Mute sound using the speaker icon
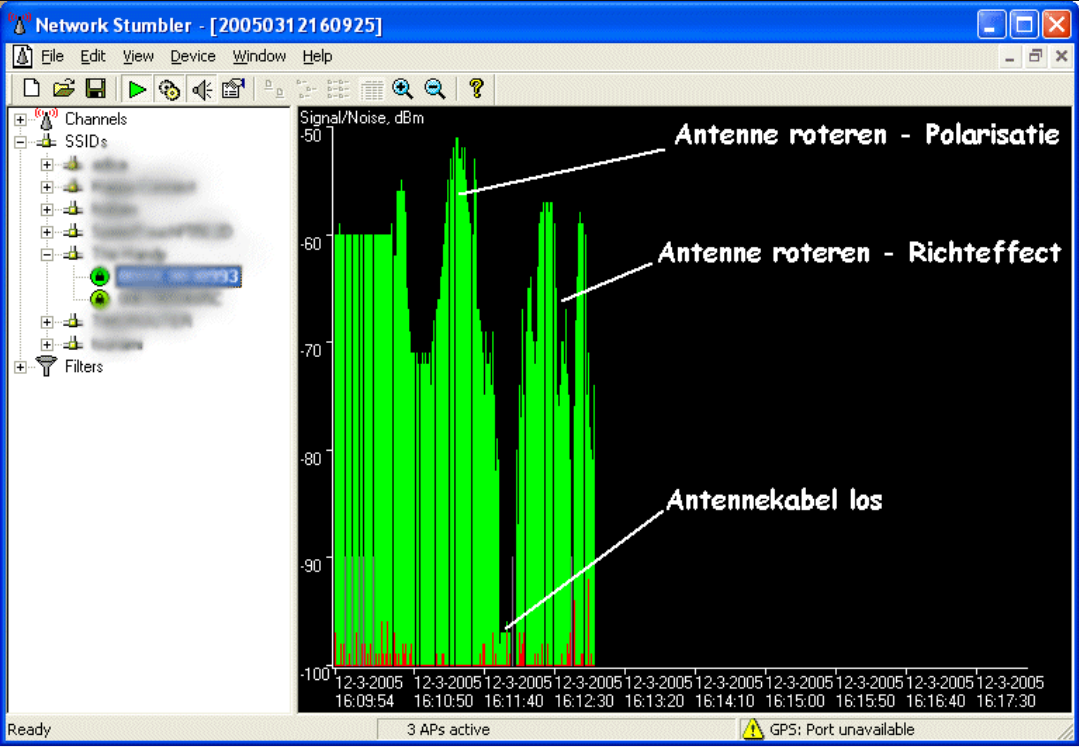Screen dimensions: 1079x747 point(202,89)
